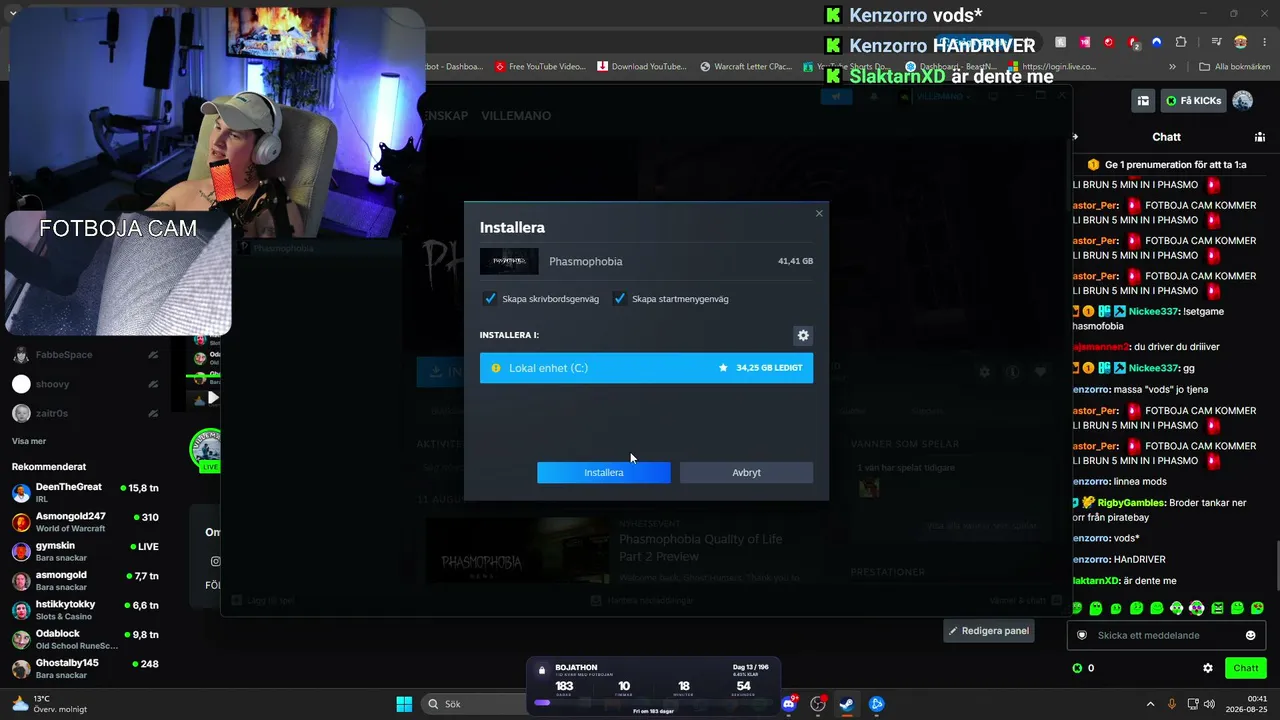
Task: Open the weather widget showing 13°C
Action: (52, 704)
